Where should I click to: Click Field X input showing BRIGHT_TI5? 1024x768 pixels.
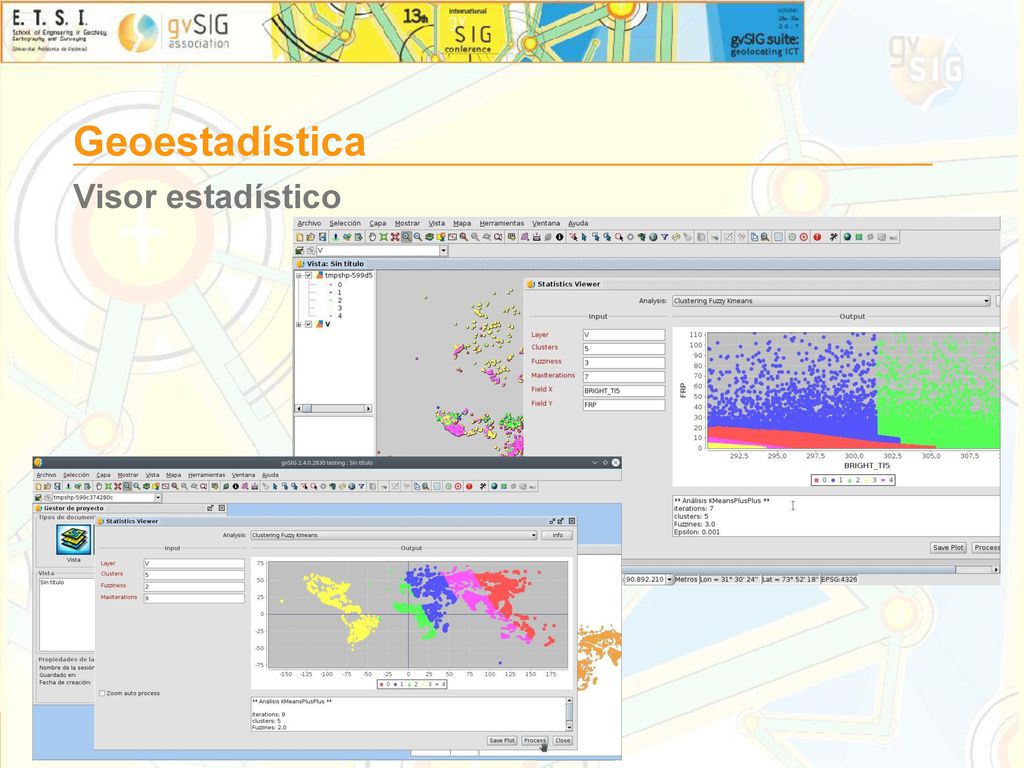(x=624, y=391)
